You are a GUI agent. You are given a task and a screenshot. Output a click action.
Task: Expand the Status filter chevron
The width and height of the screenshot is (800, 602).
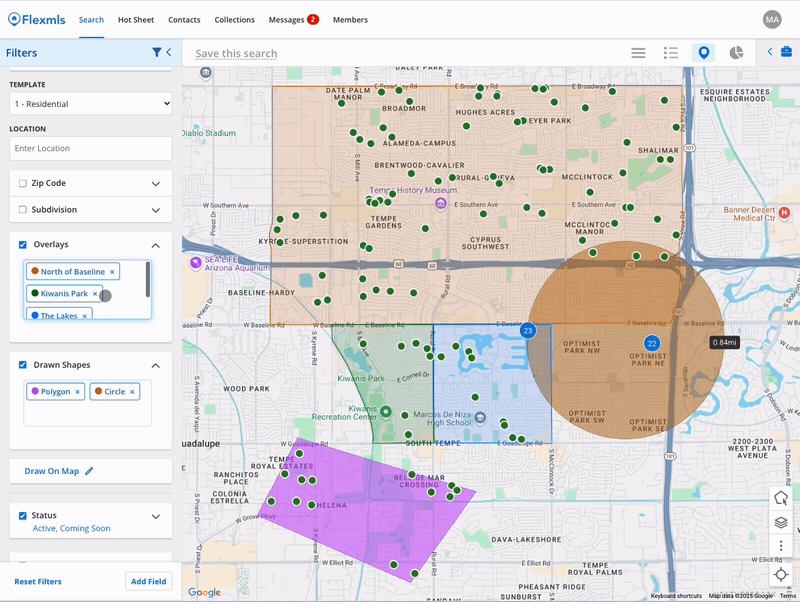[156, 516]
